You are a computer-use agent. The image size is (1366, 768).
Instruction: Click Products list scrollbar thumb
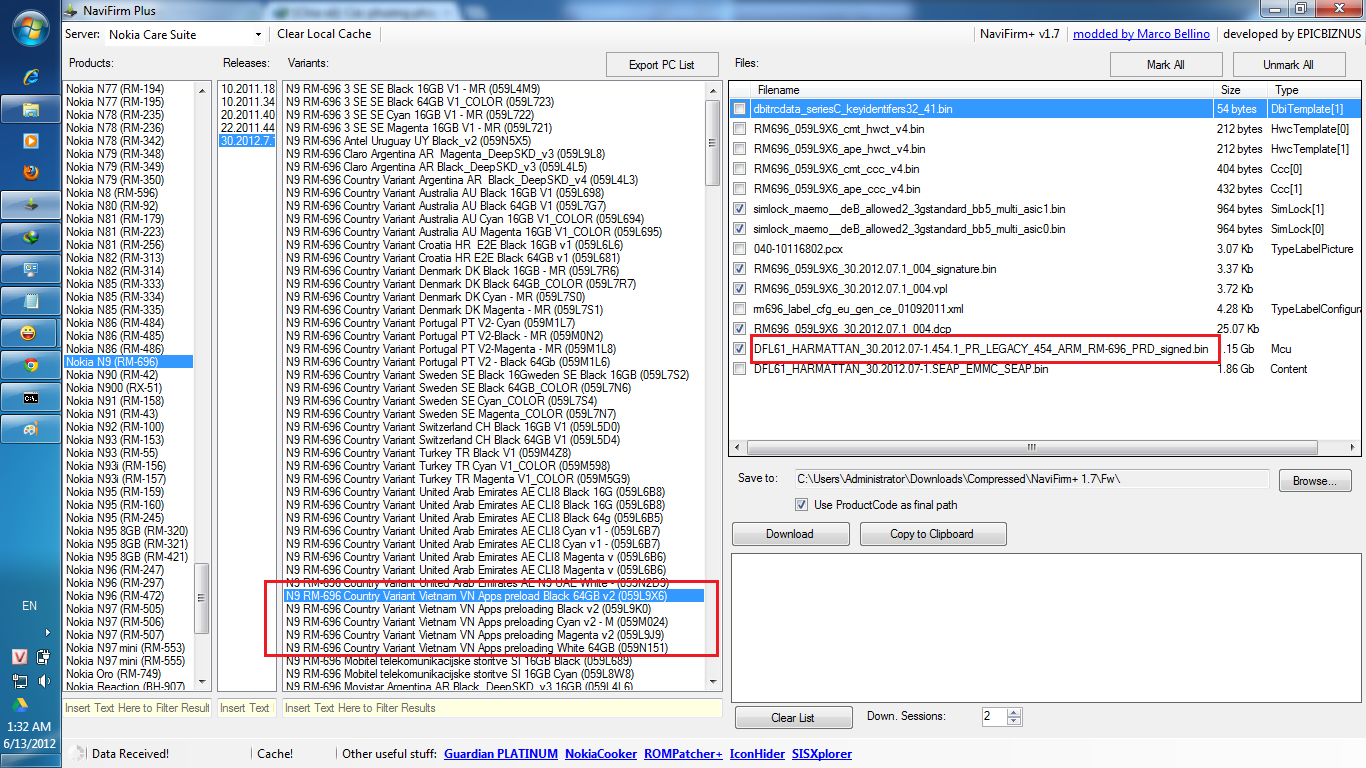[202, 598]
